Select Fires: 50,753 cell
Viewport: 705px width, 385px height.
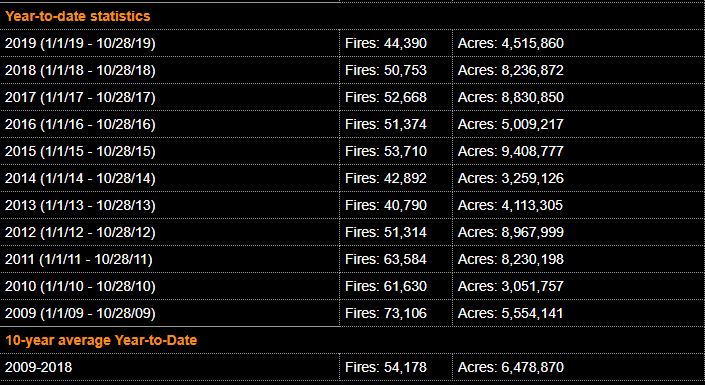coord(386,70)
